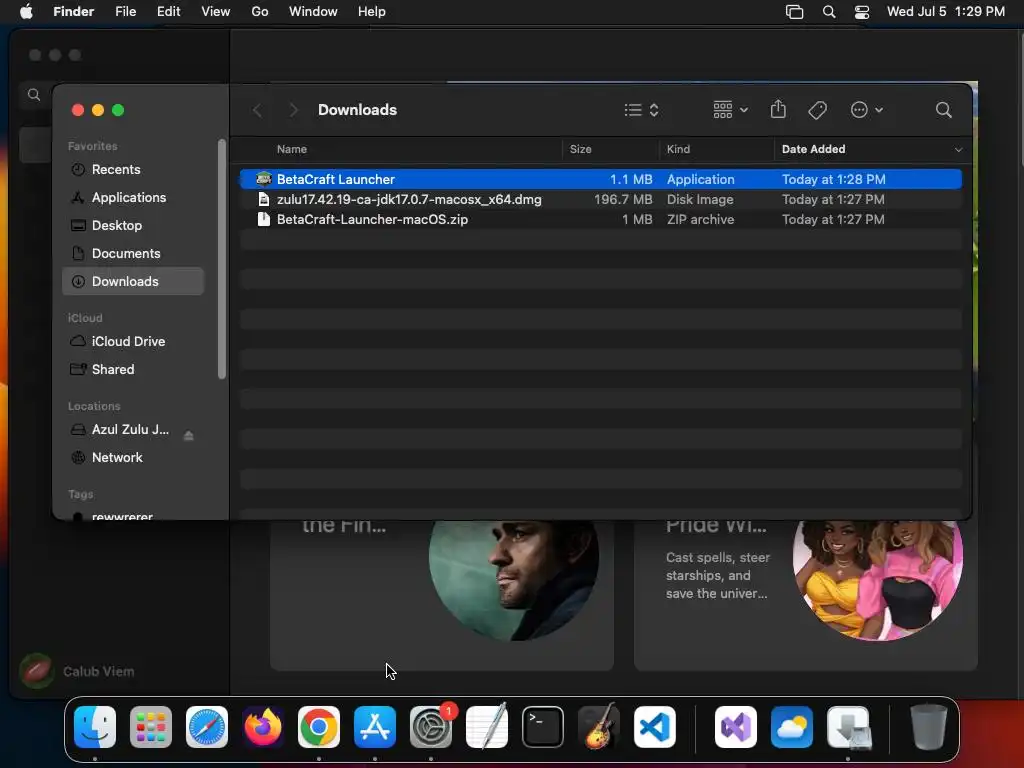Eject the Azul Zulu volume

(189, 436)
